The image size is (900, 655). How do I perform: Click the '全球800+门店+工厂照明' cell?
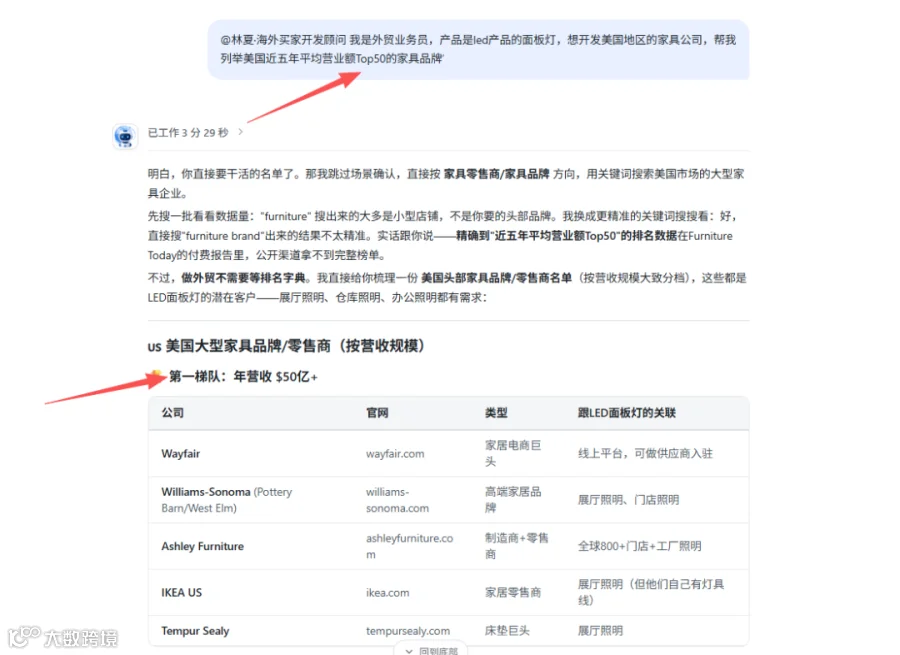[x=639, y=546]
